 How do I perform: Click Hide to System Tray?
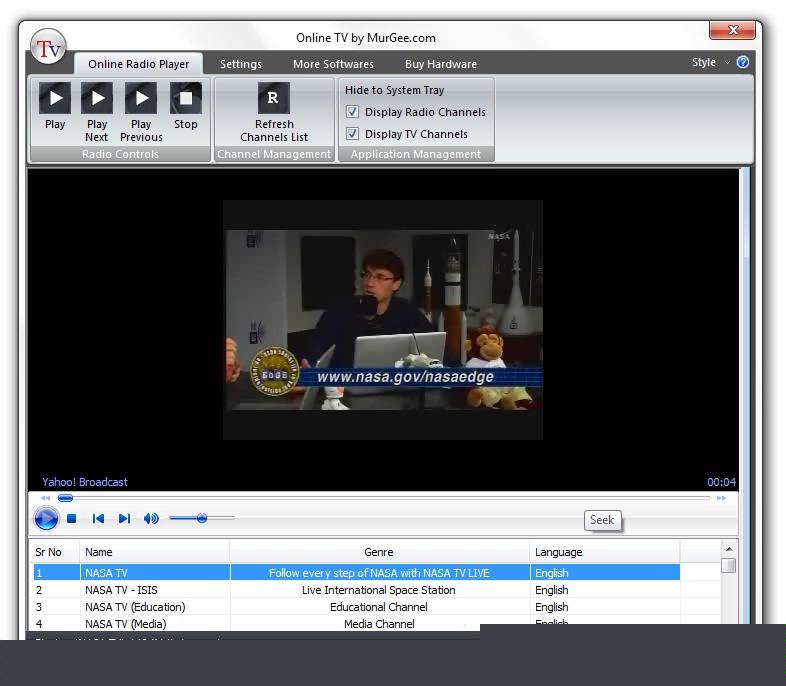pos(395,90)
